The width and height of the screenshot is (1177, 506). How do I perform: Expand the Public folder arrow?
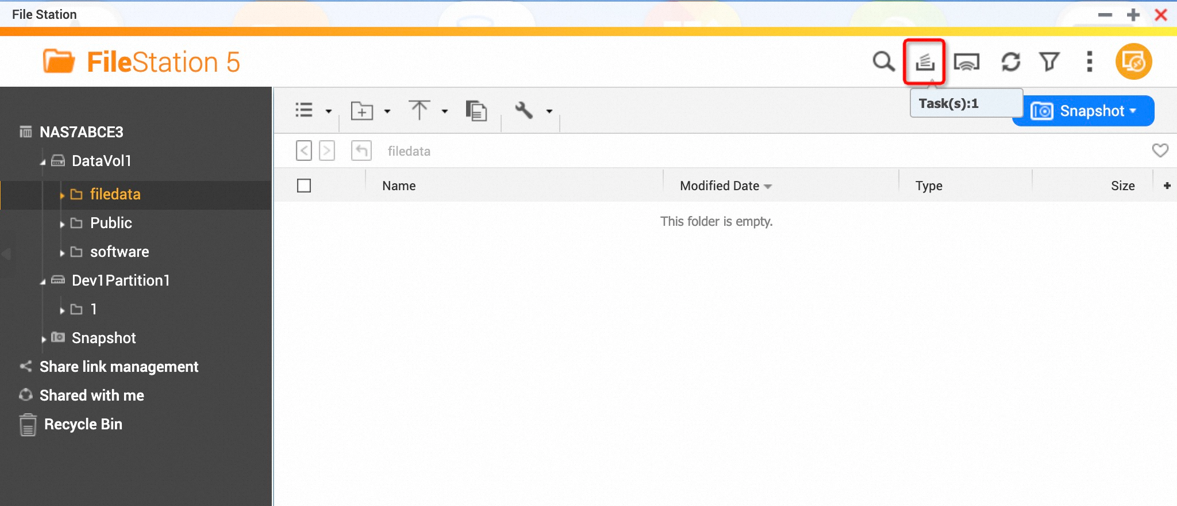[62, 224]
